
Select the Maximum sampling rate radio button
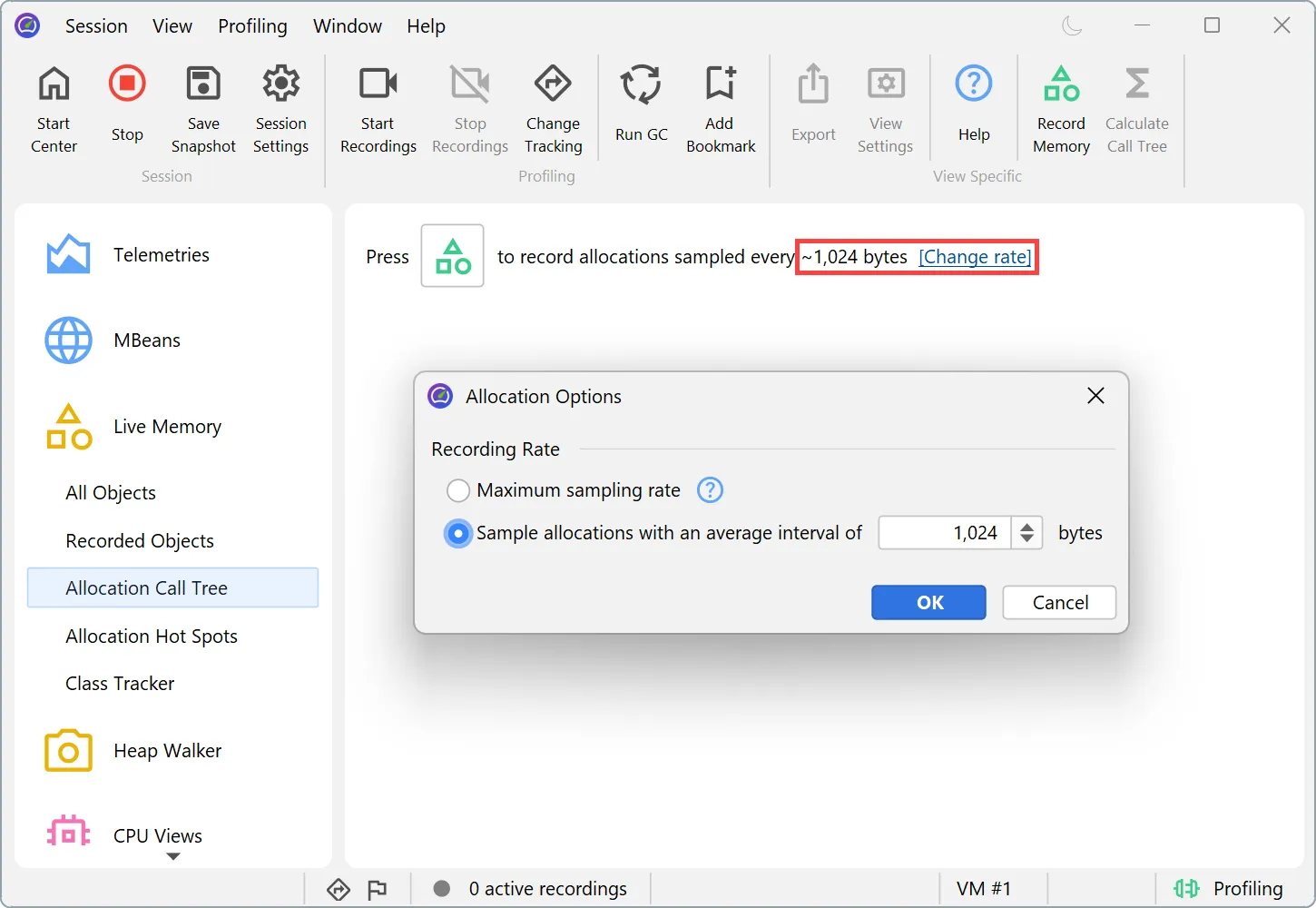(x=458, y=490)
